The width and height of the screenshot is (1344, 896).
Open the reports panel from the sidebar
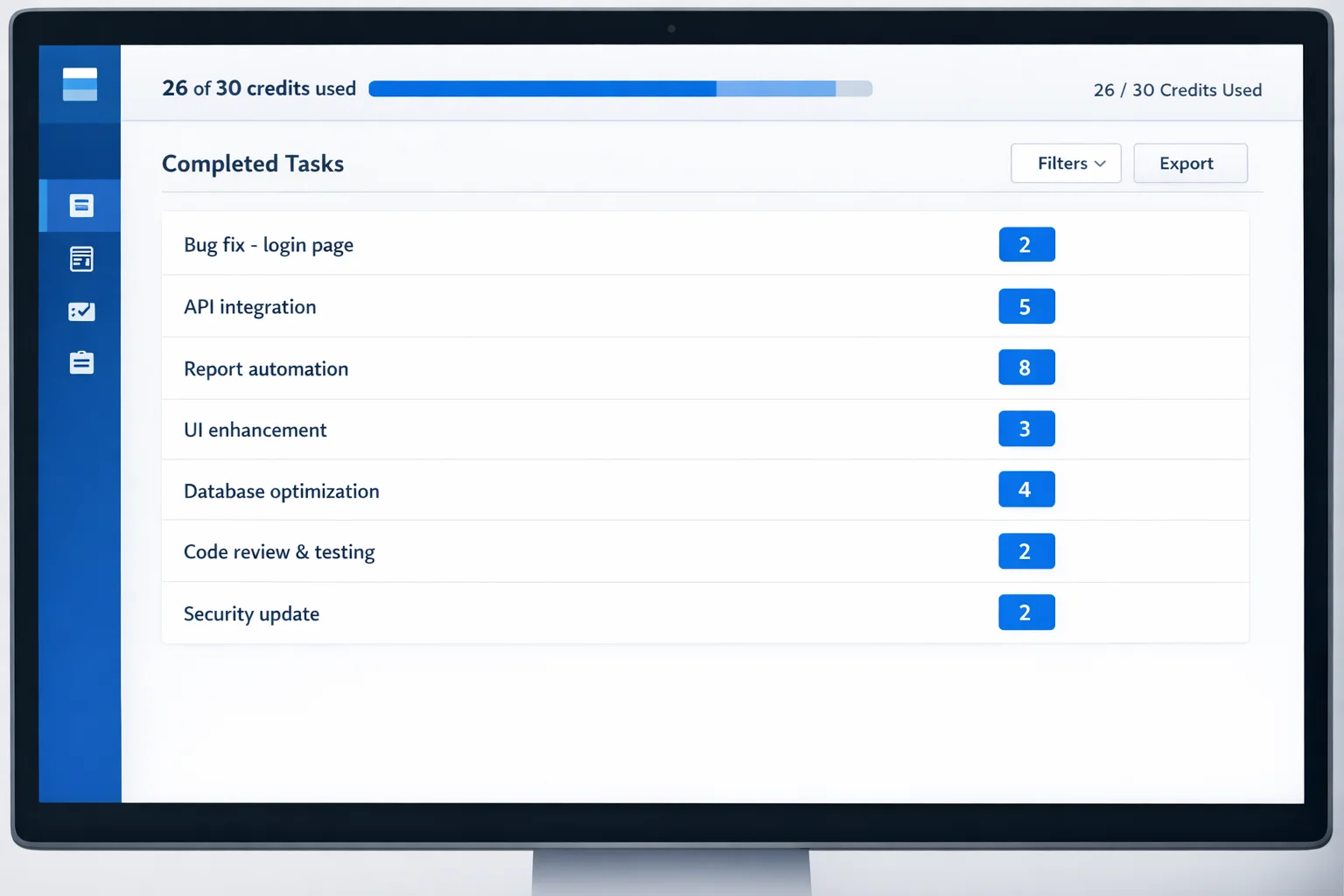80,258
